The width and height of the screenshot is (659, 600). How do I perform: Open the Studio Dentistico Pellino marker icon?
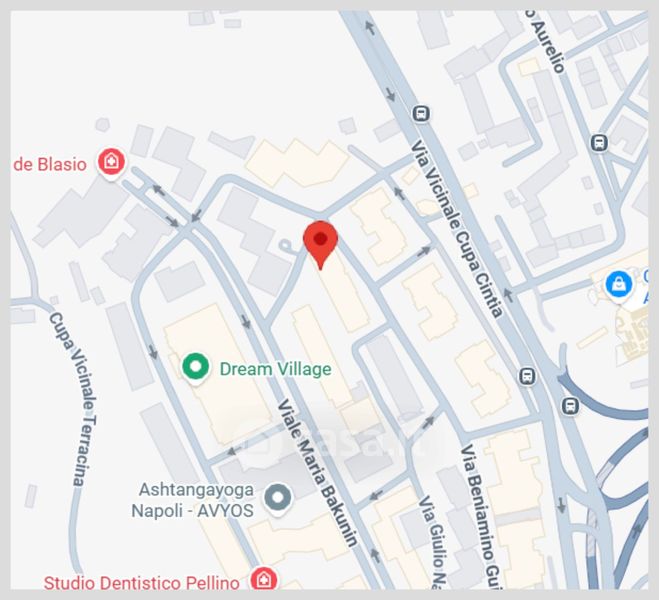[264, 579]
